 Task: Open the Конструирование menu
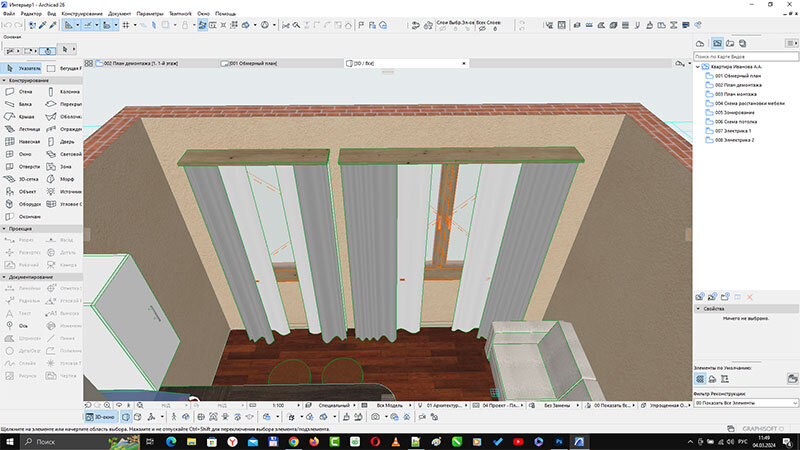click(82, 14)
